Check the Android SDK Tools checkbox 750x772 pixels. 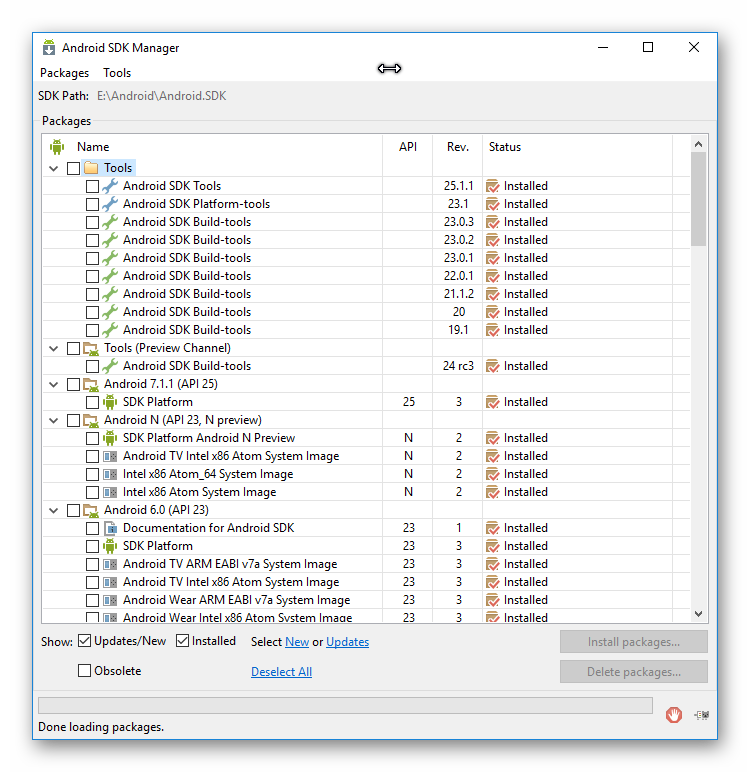[x=93, y=186]
